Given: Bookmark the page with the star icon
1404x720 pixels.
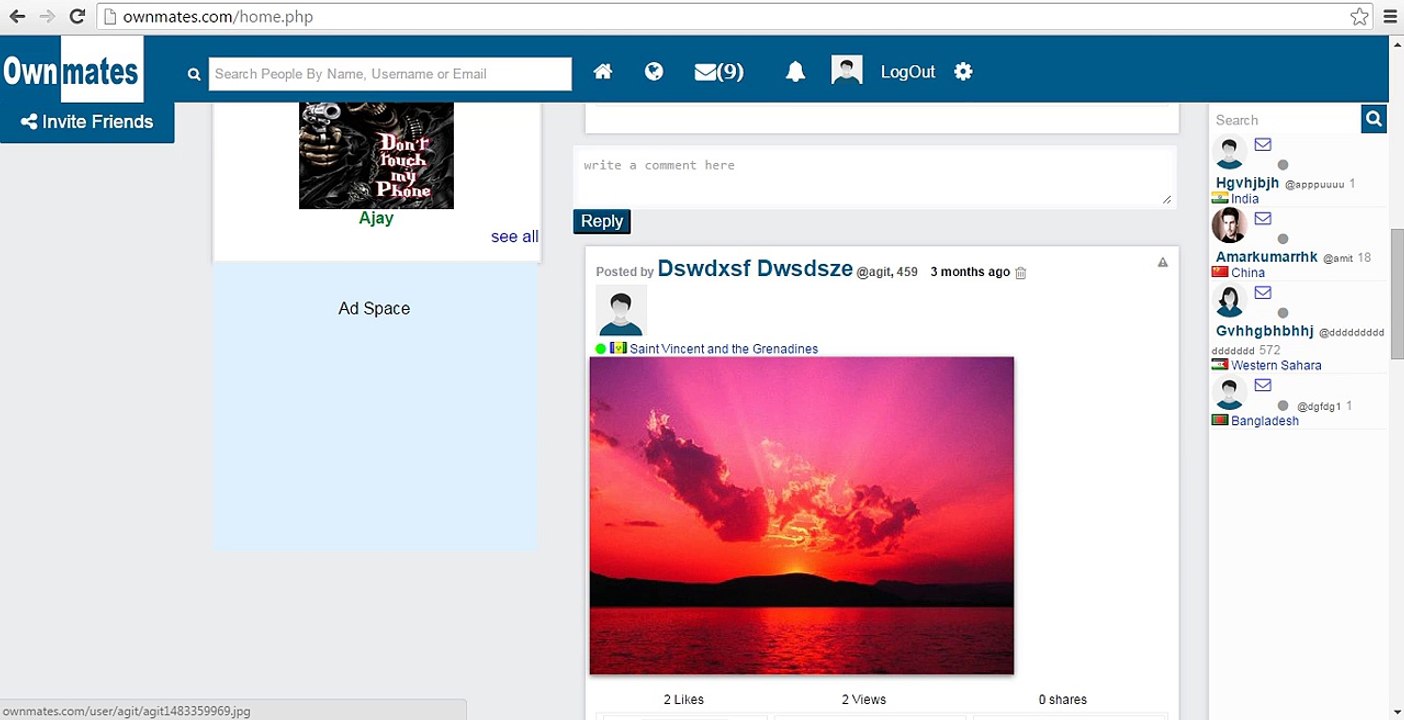Looking at the screenshot, I should tap(1359, 16).
